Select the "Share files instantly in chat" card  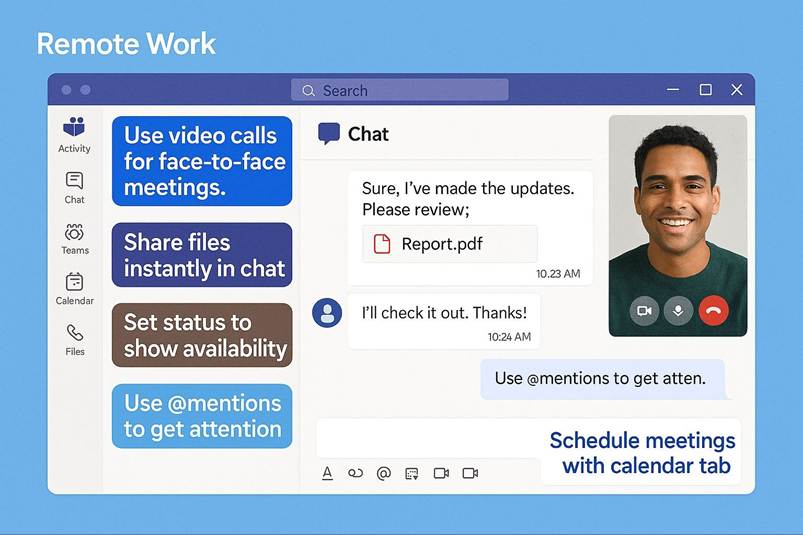[x=202, y=255]
